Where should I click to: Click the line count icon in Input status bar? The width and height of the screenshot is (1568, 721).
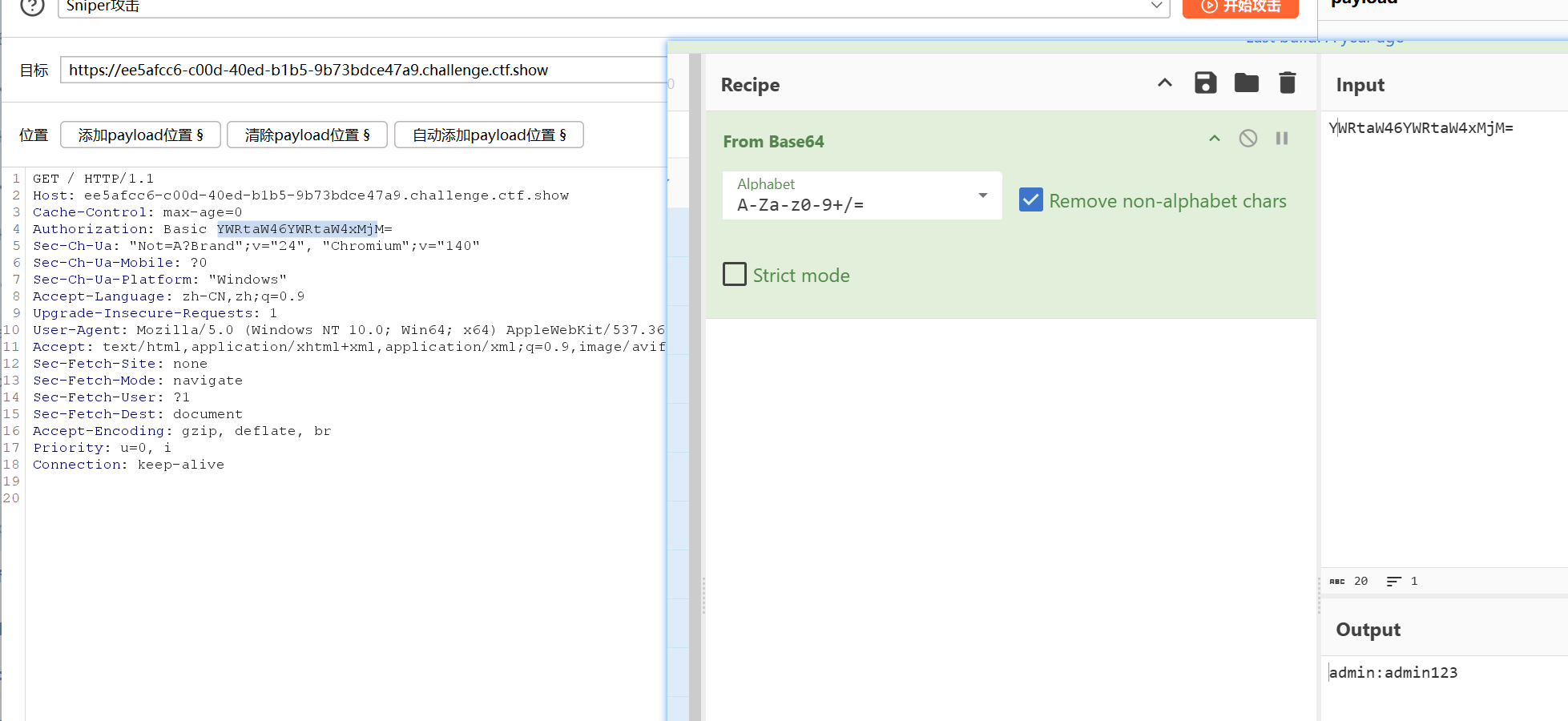pyautogui.click(x=1394, y=582)
